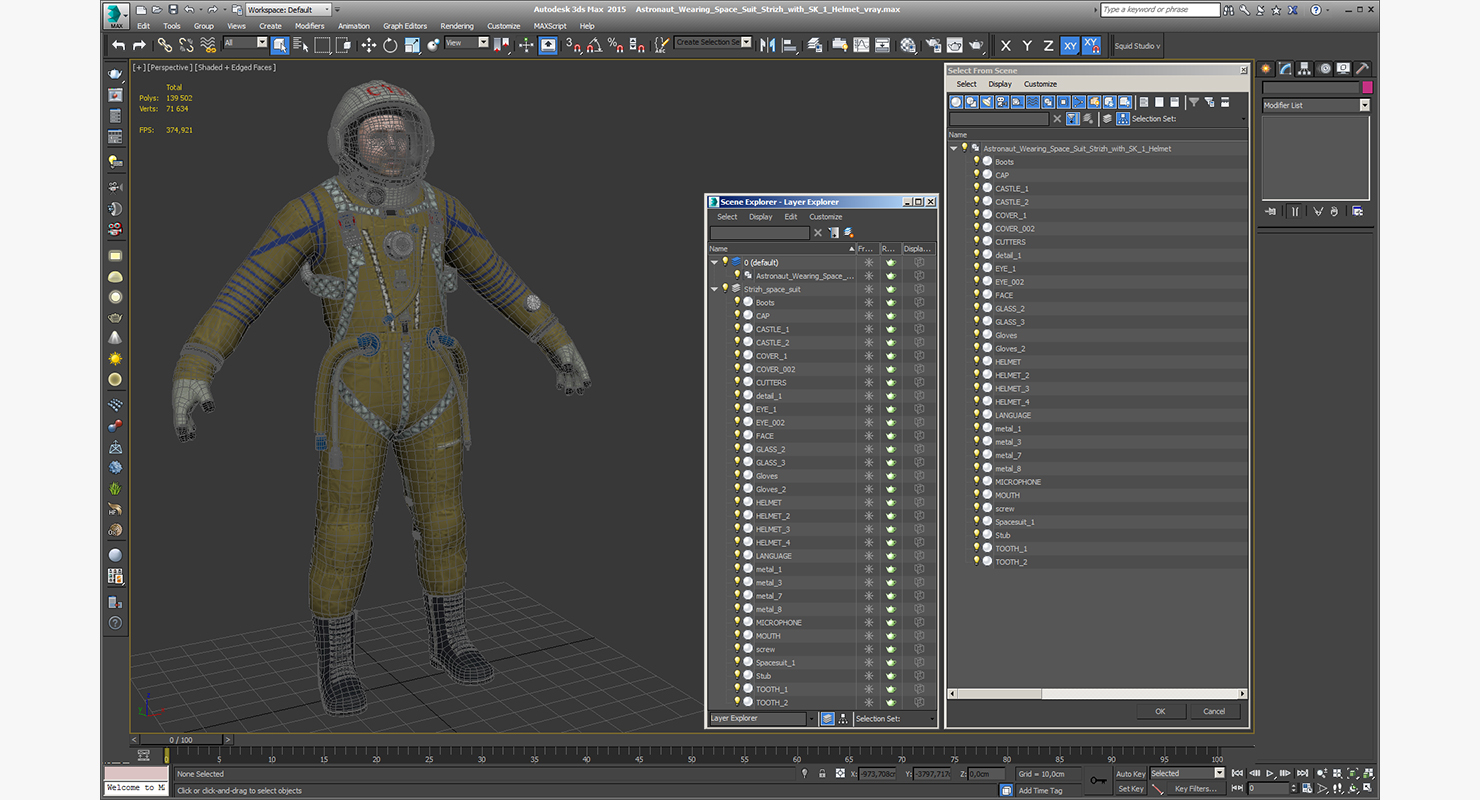Open the MAXScript menu

[x=550, y=26]
